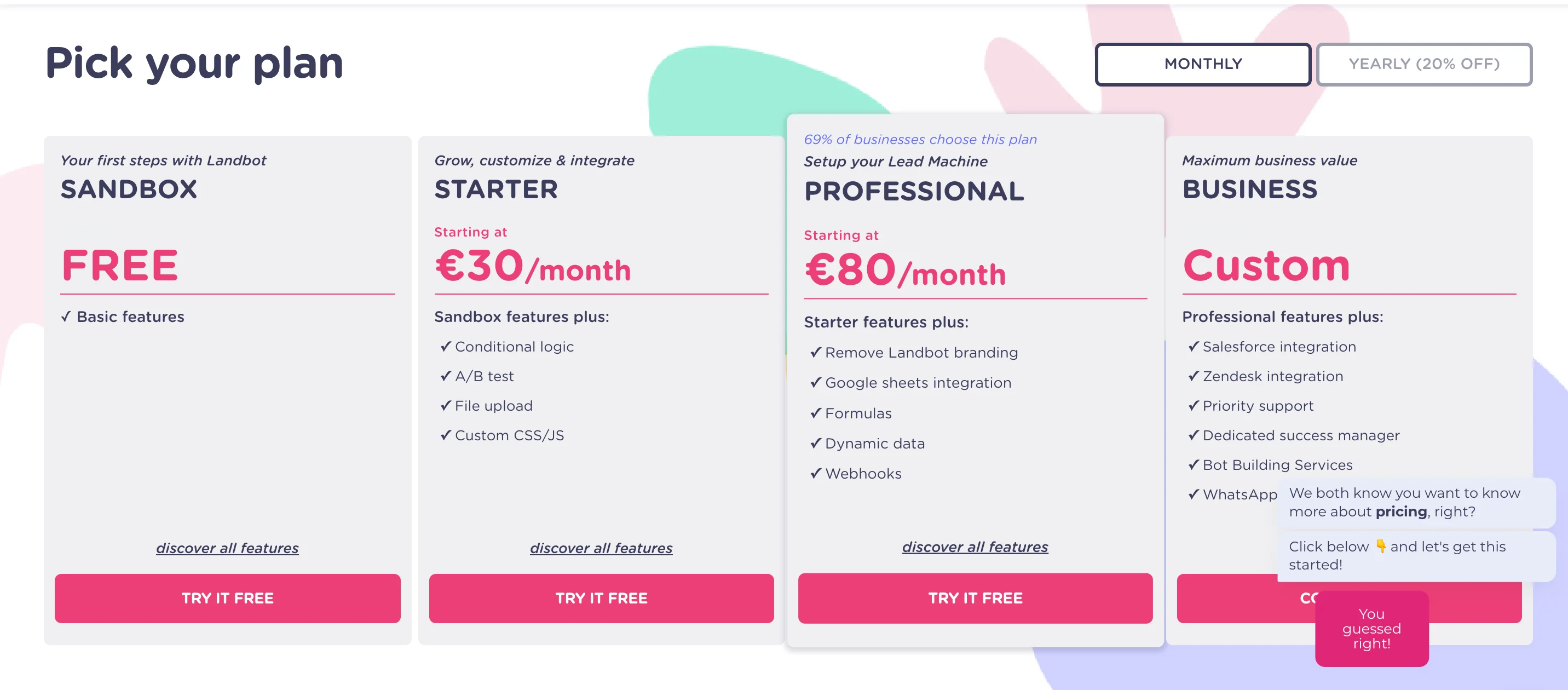
Task: Click the pointing-down emoji in chat message
Action: click(1381, 547)
